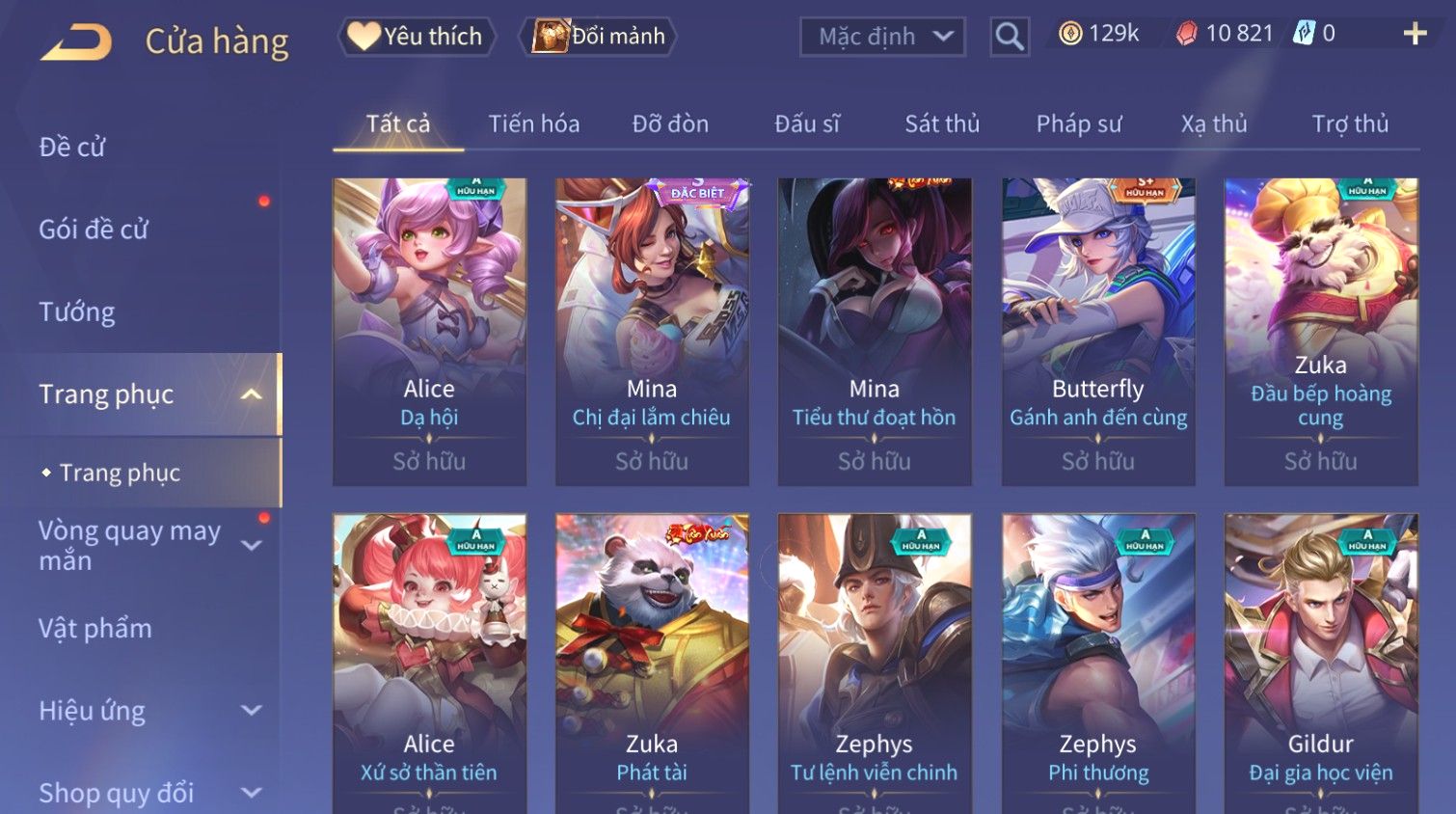This screenshot has height=814, width=1456.
Task: Expand the Hiệu ứng sidebar section
Action: point(251,711)
